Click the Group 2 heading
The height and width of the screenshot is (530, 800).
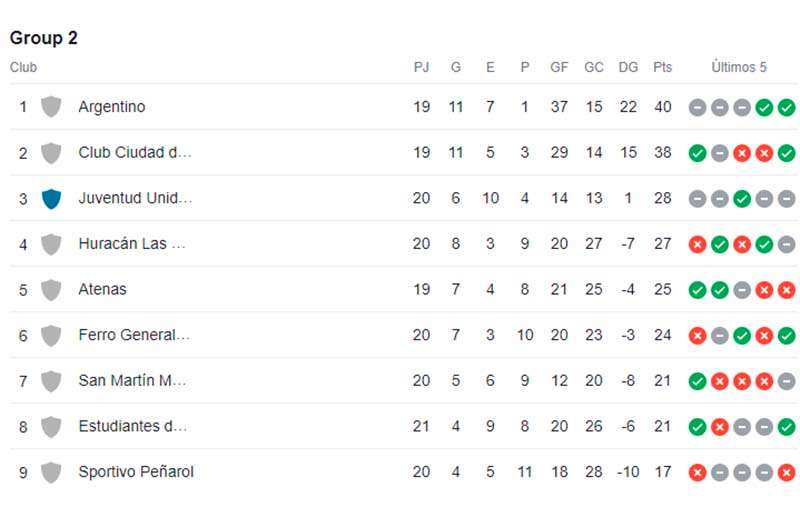pos(44,38)
